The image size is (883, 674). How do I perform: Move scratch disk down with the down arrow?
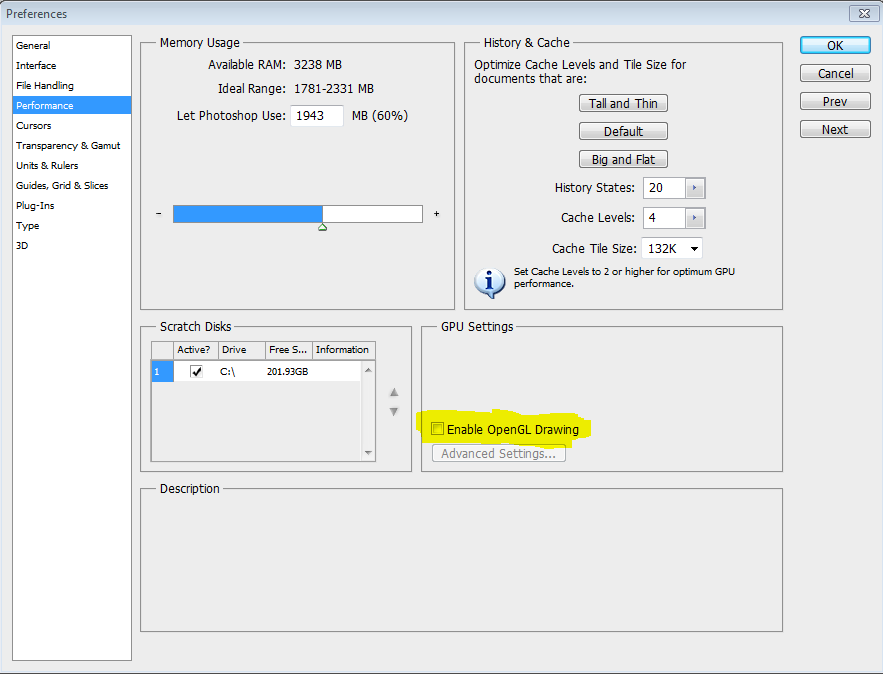click(x=394, y=412)
